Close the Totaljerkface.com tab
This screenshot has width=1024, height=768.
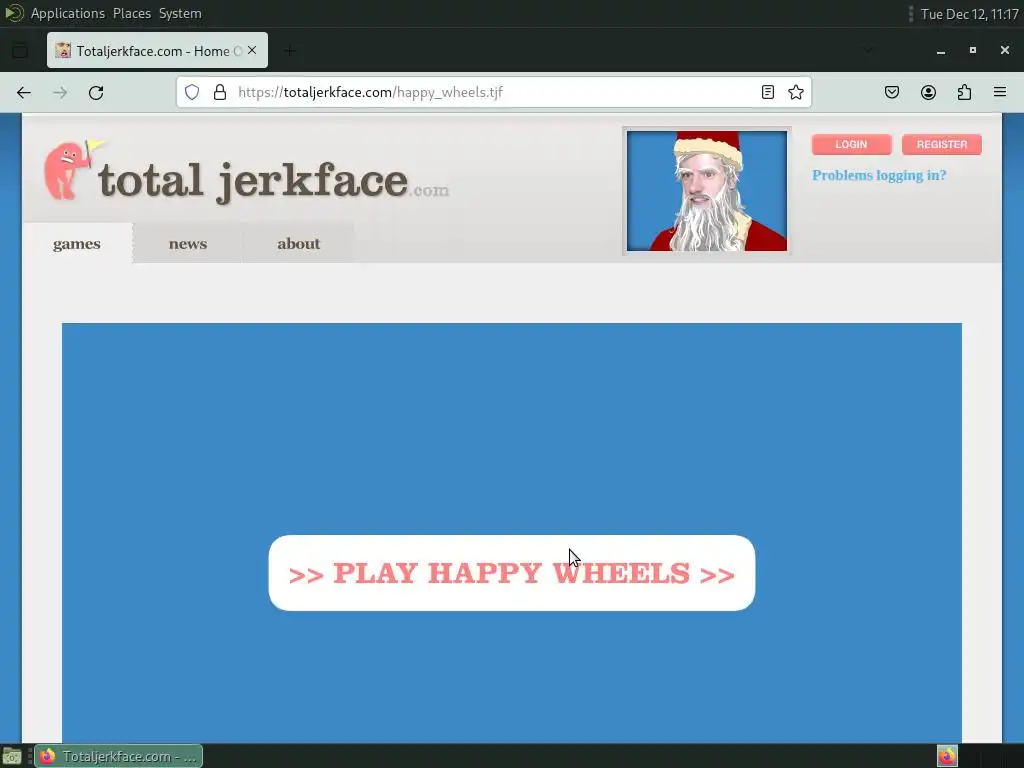tap(252, 50)
